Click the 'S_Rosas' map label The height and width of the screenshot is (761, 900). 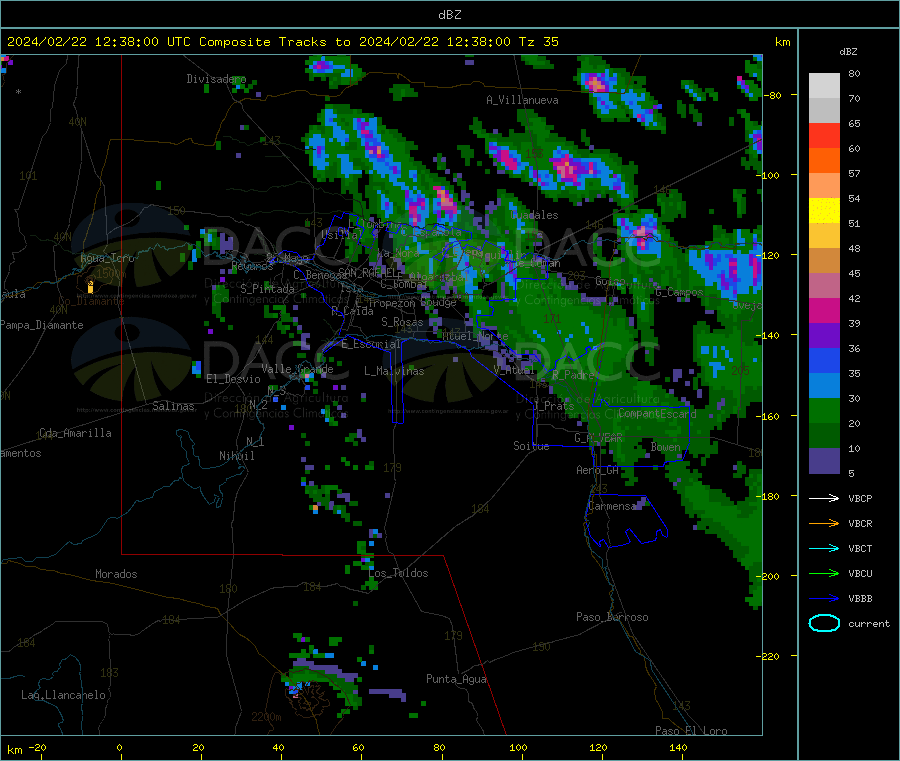402,323
